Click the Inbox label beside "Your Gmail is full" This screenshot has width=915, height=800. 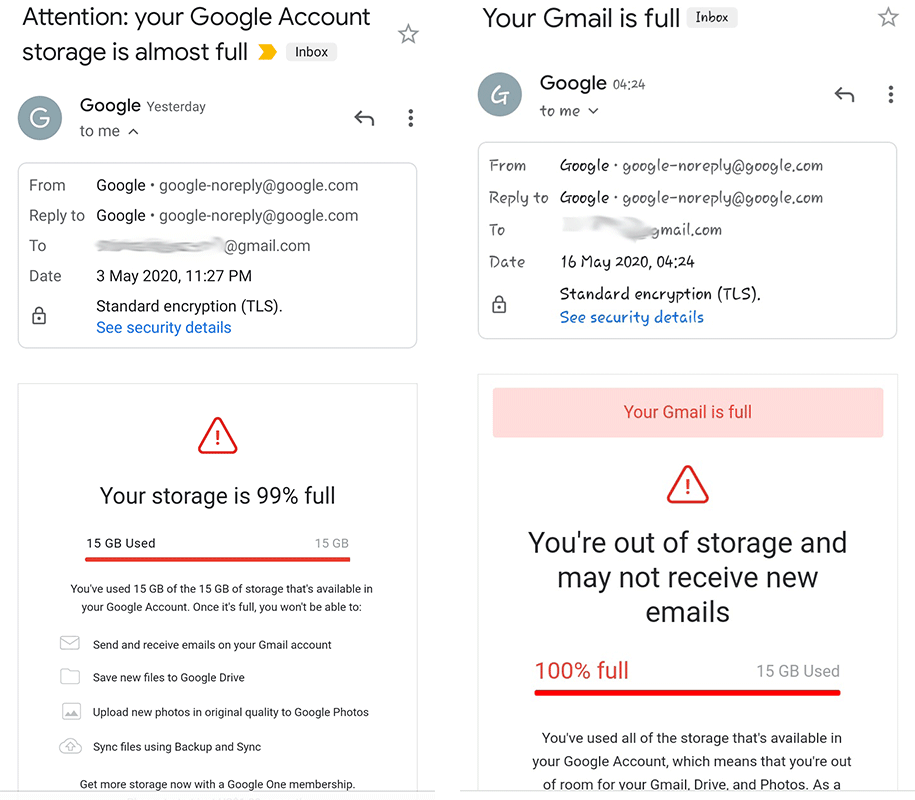711,18
